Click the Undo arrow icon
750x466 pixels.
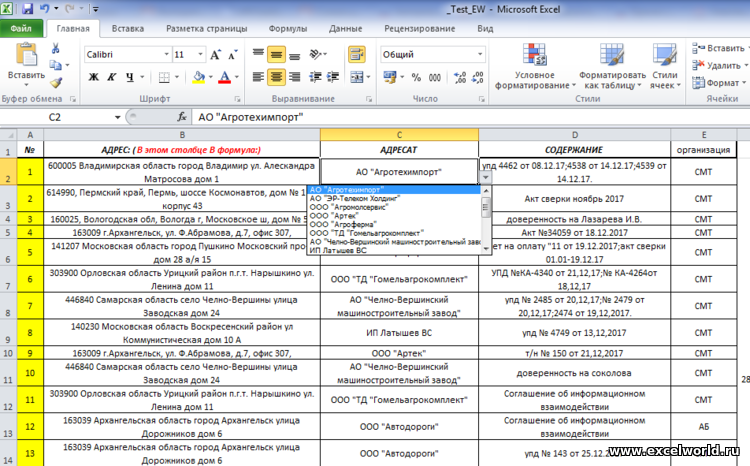44,9
